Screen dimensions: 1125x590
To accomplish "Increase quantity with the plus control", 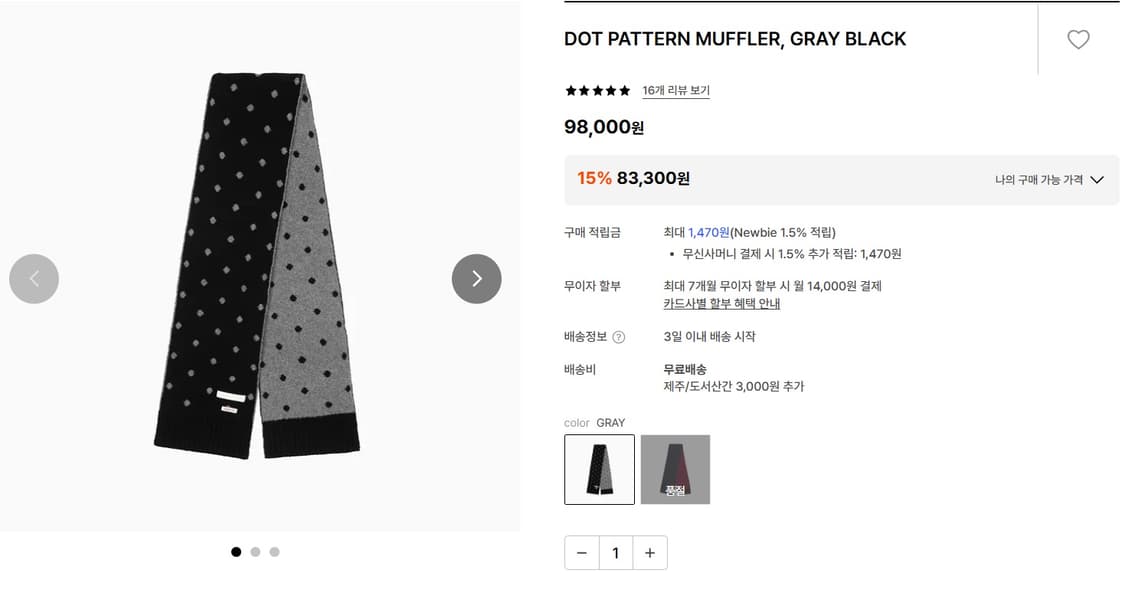I will (x=650, y=552).
